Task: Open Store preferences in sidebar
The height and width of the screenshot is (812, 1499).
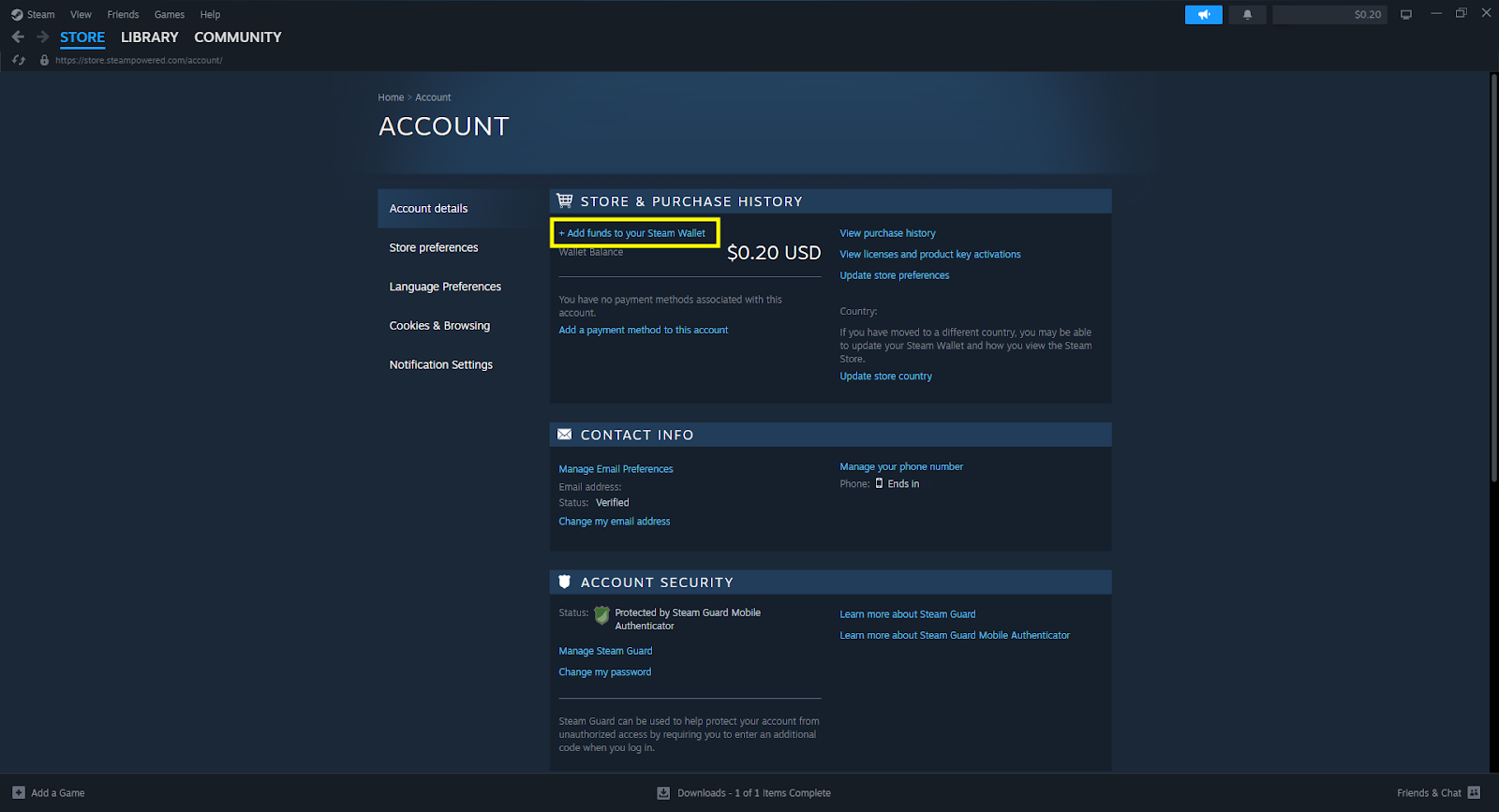Action: point(434,248)
